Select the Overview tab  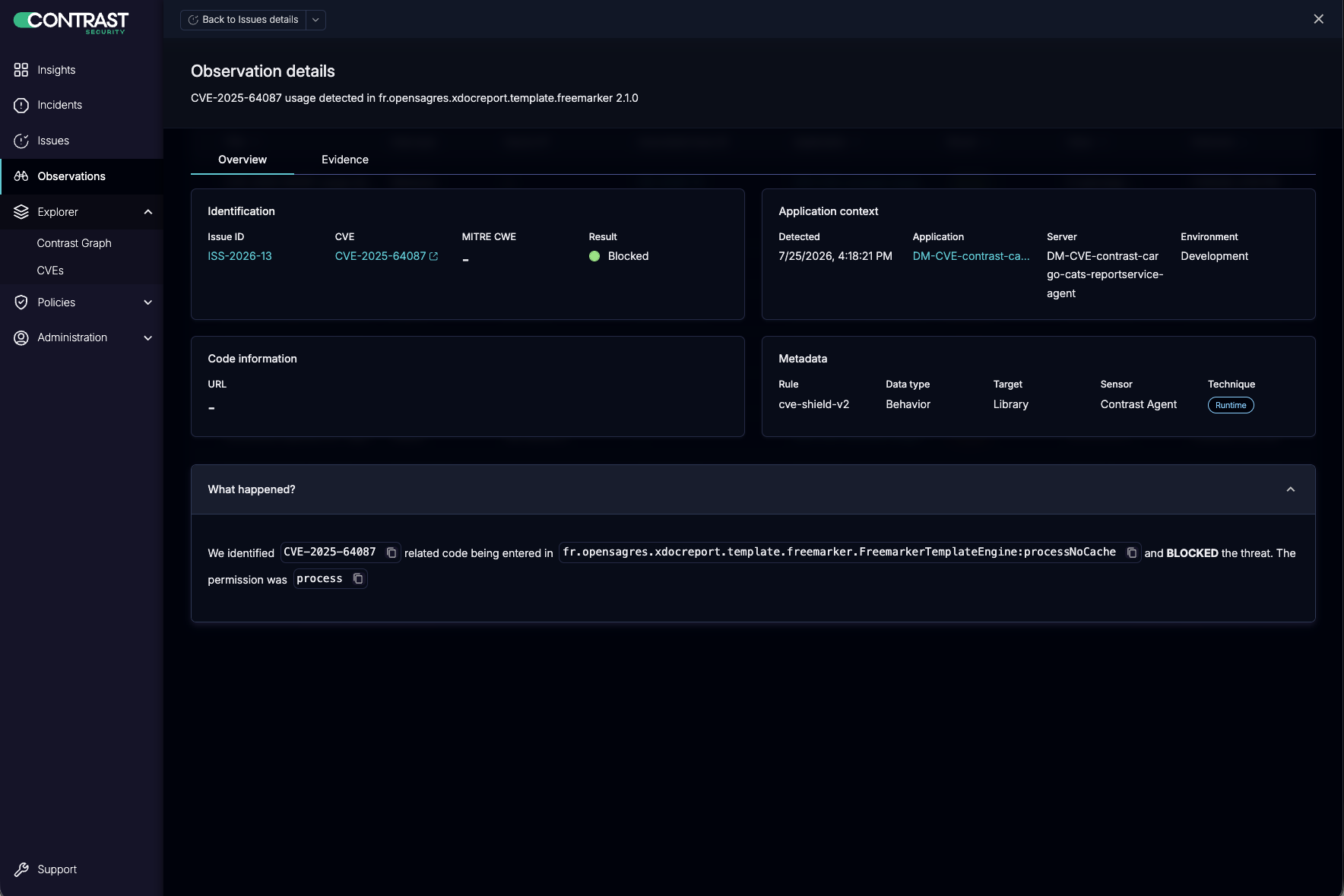pyautogui.click(x=242, y=160)
